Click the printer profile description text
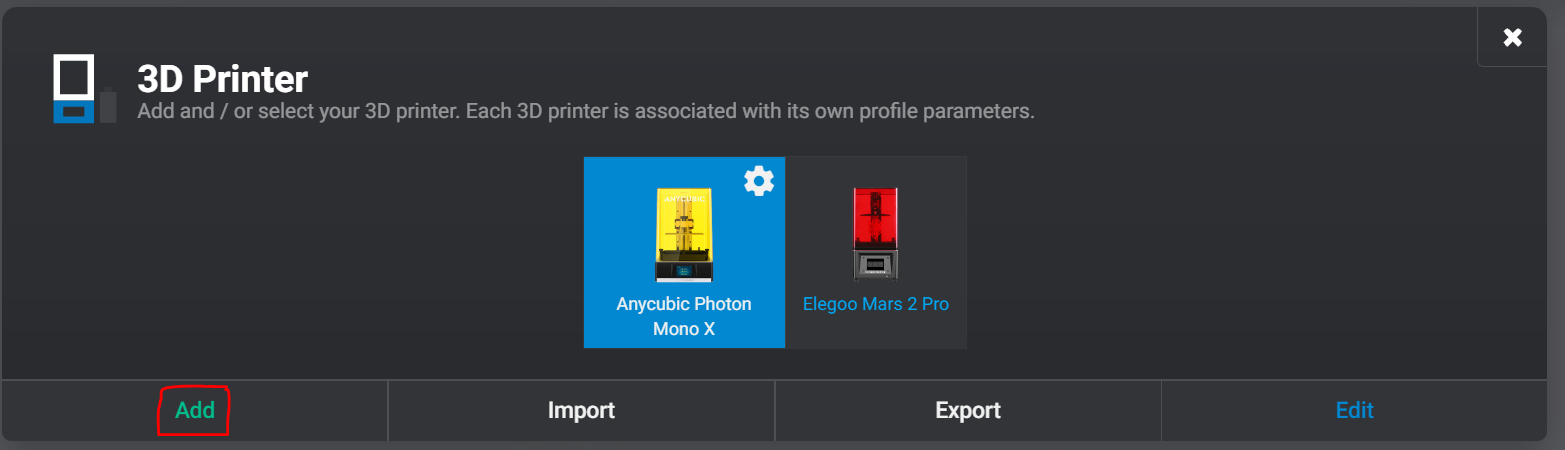1565x450 pixels. [x=585, y=111]
